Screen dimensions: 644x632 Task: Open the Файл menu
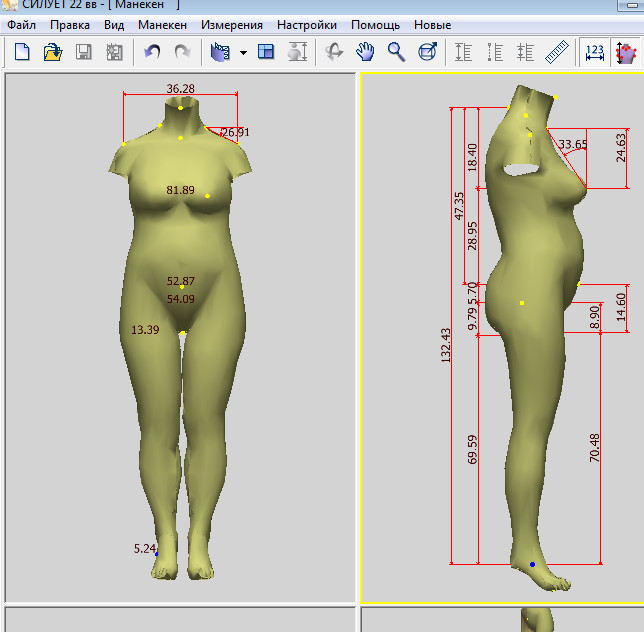(21, 24)
